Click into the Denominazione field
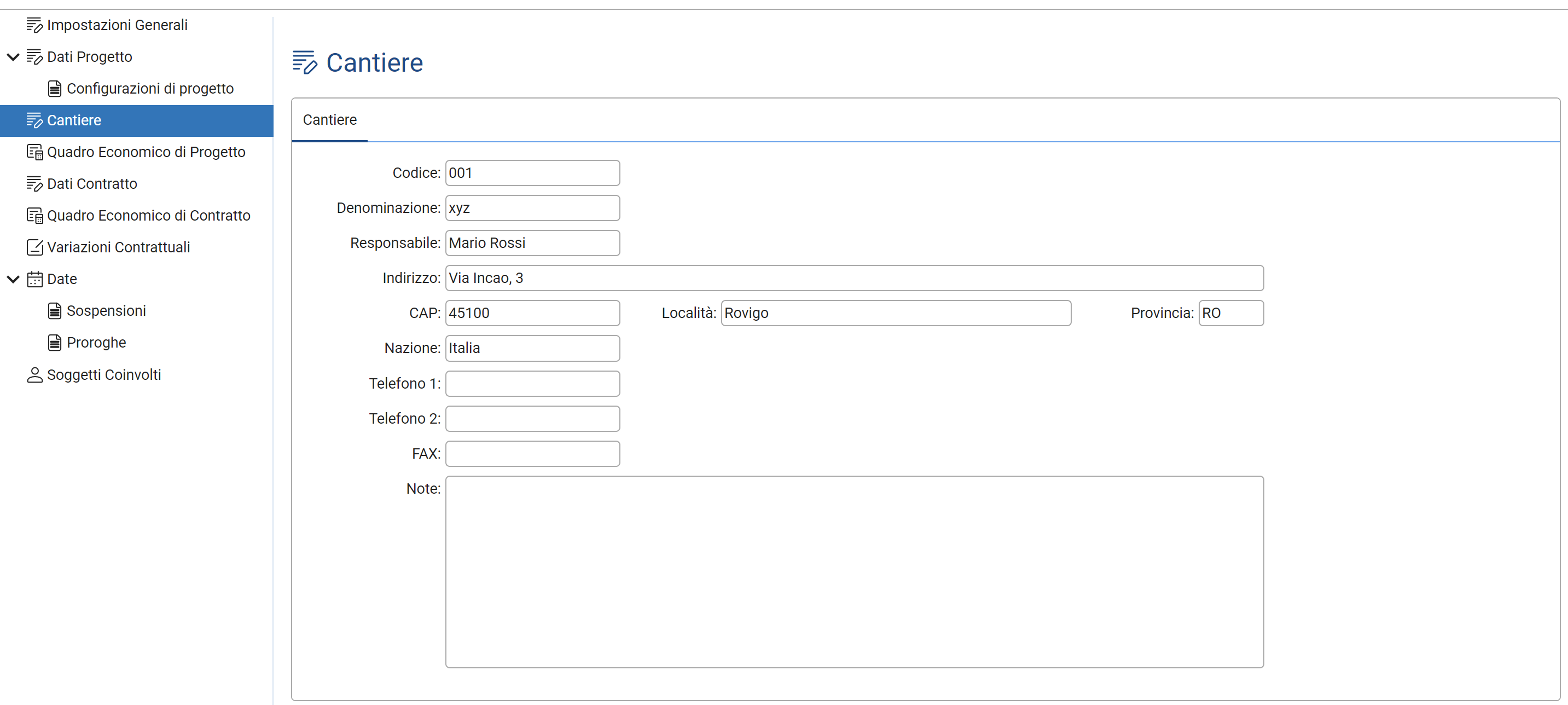1568x705 pixels. point(532,208)
